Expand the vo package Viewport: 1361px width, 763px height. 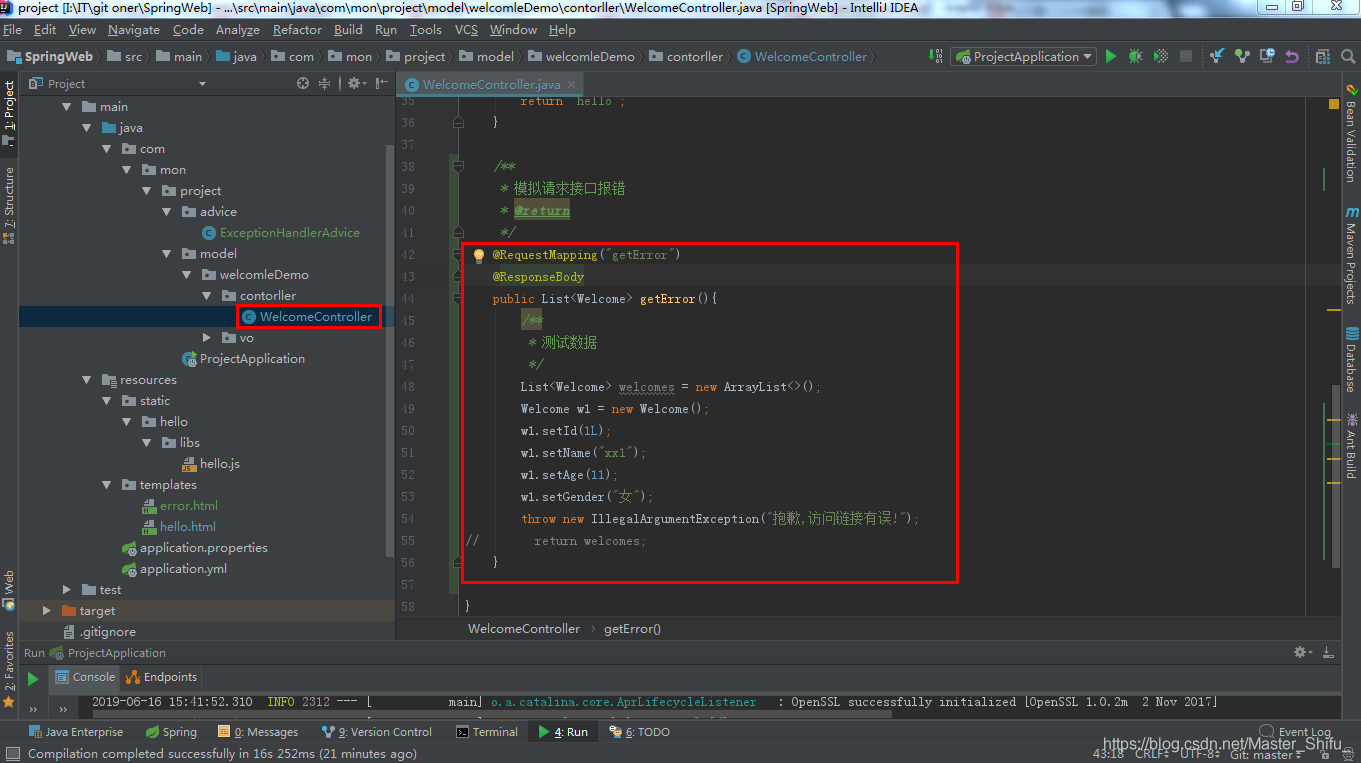click(x=207, y=338)
